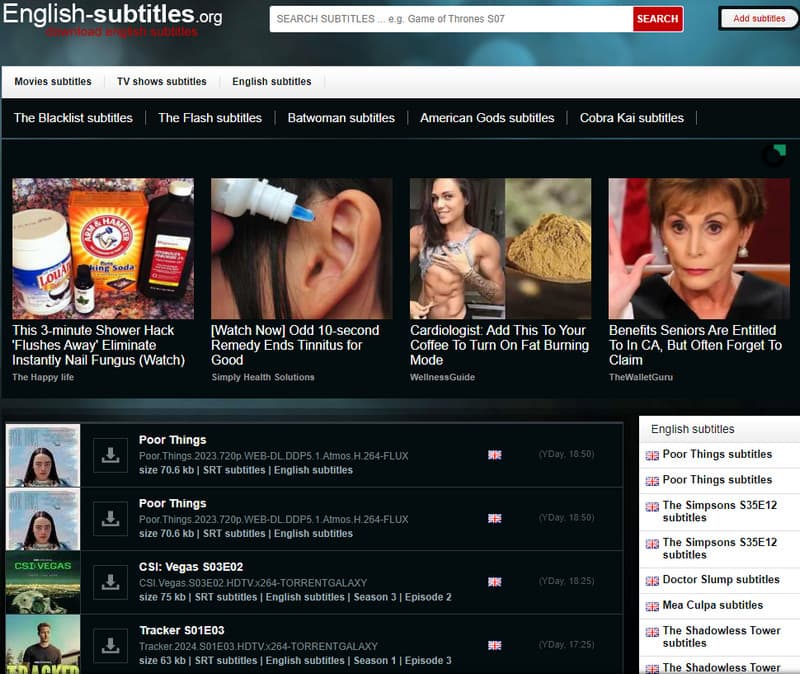Click flag icon beside Doctor Slump subtitles
The width and height of the screenshot is (800, 674).
click(x=652, y=581)
